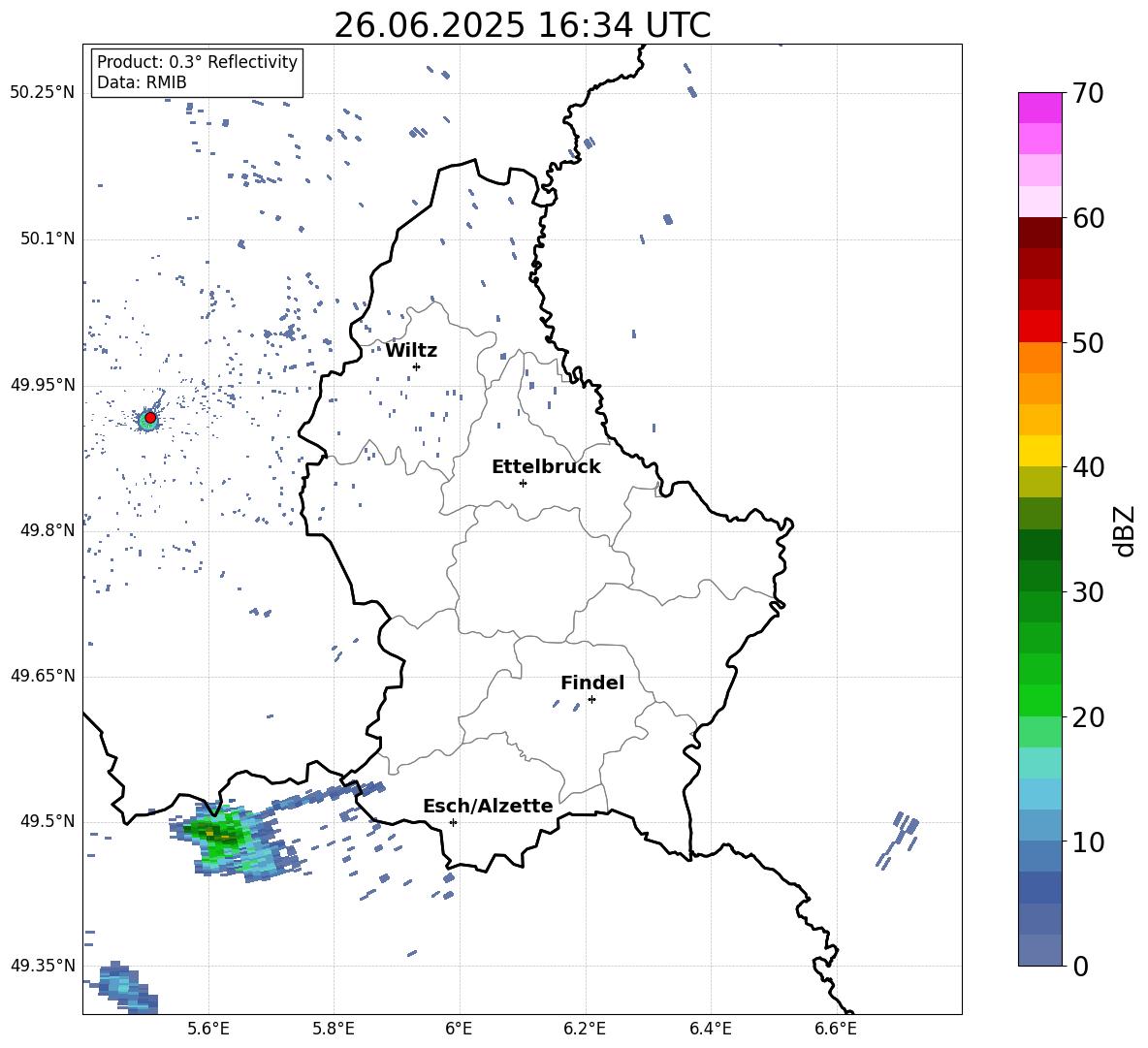Click the magenta top colorbar swatch
Image resolution: width=1148 pixels, height=1048 pixels.
pyautogui.click(x=1039, y=108)
